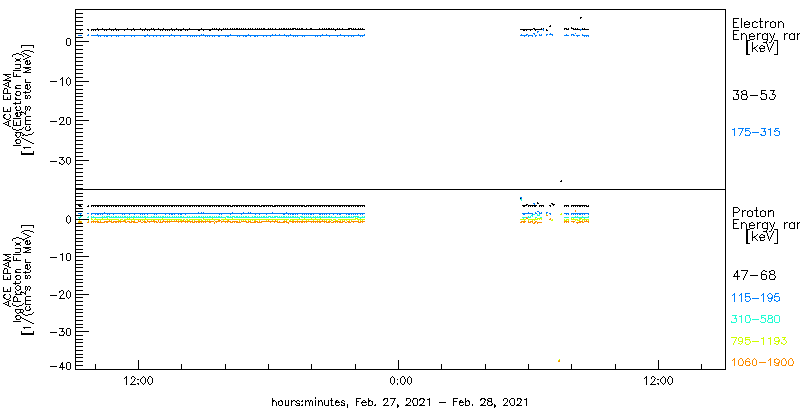The image size is (800, 410).
Task: Click the 115-195 blue proton legend label
Action: pos(756,298)
